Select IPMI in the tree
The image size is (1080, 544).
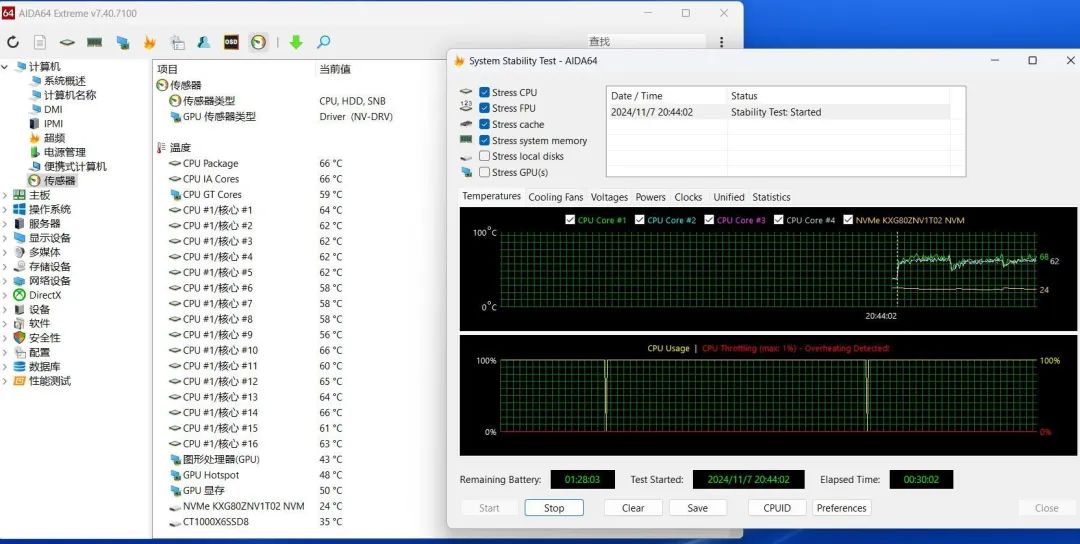[54, 124]
